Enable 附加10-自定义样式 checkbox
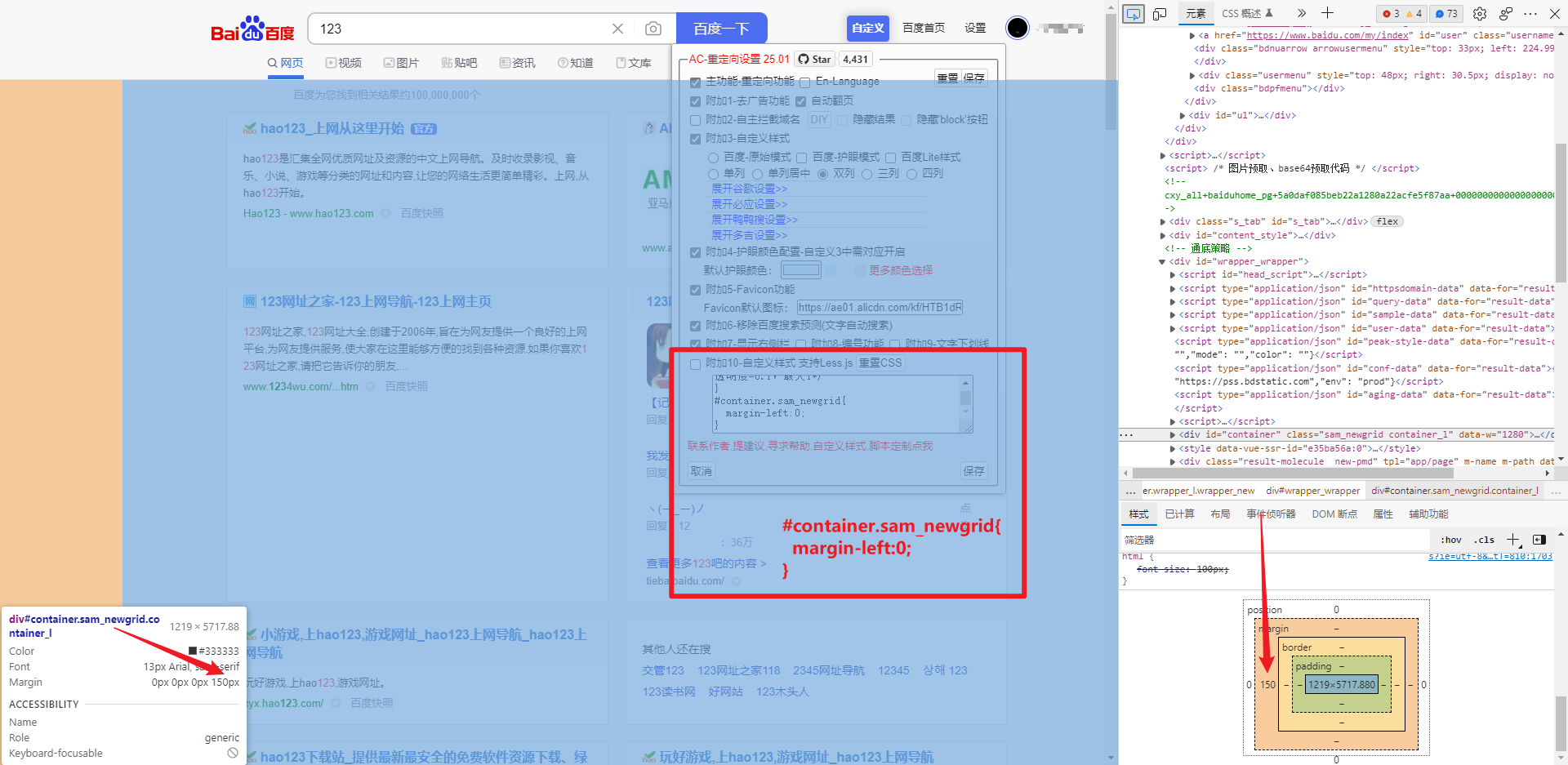This screenshot has height=765, width=1568. [x=696, y=364]
